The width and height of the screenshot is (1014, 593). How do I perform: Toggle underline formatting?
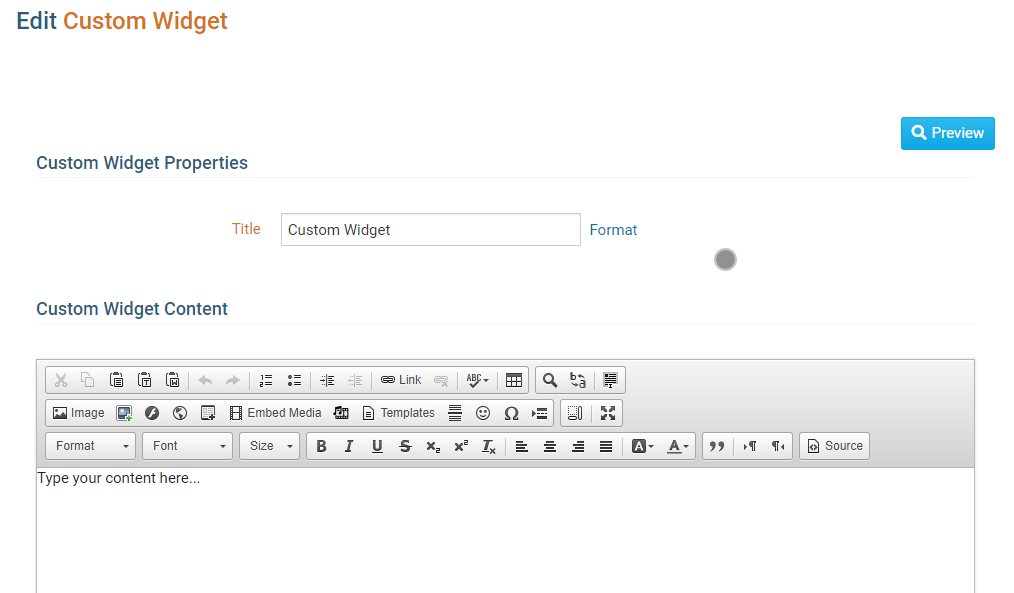pos(377,446)
